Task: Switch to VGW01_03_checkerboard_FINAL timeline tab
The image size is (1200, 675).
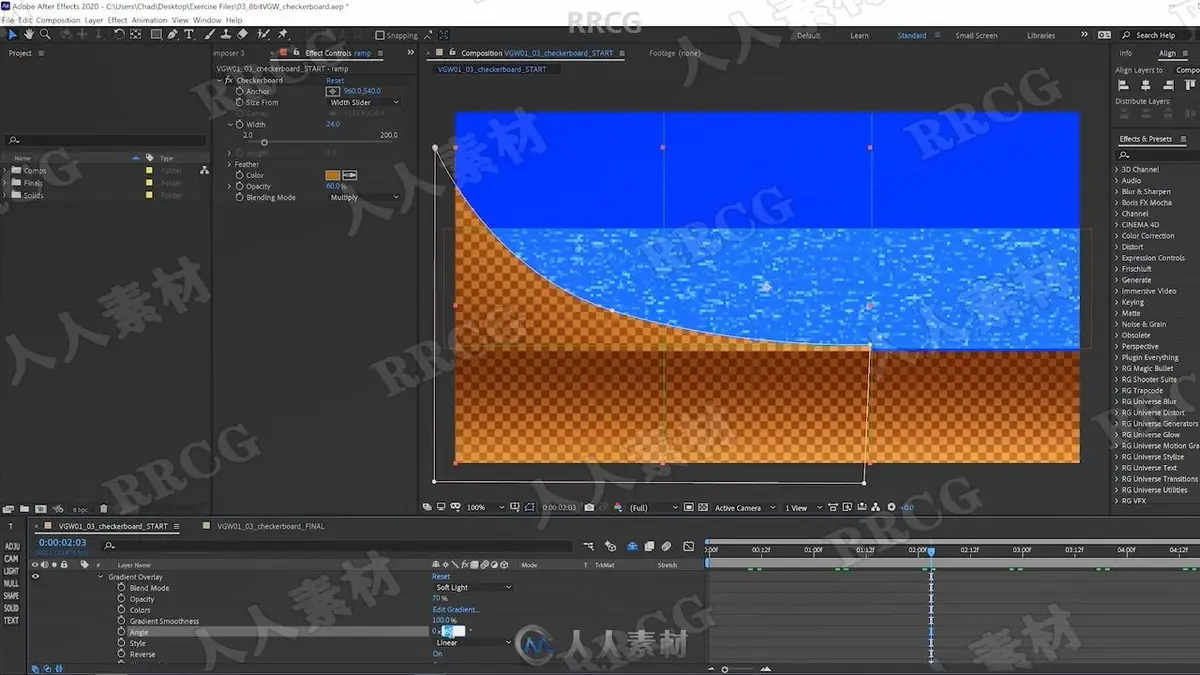Action: point(270,526)
